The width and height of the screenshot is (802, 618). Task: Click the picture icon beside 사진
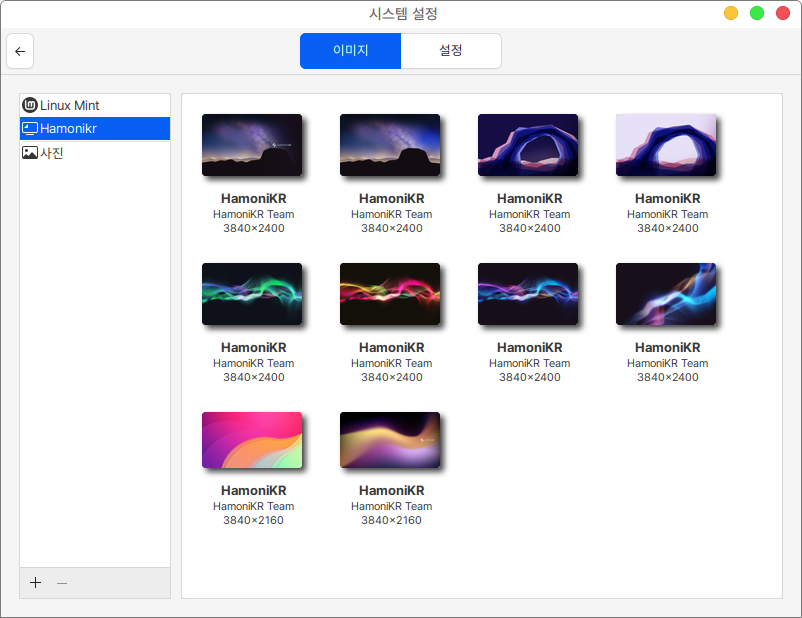point(30,153)
